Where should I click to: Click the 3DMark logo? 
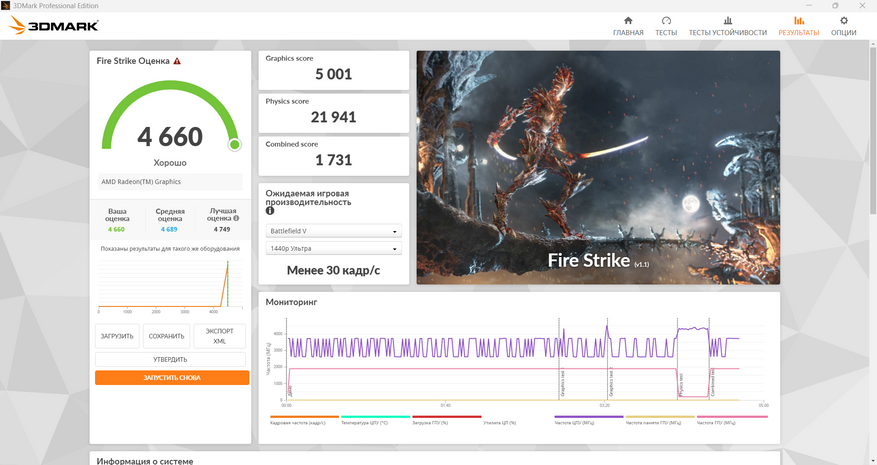54,25
